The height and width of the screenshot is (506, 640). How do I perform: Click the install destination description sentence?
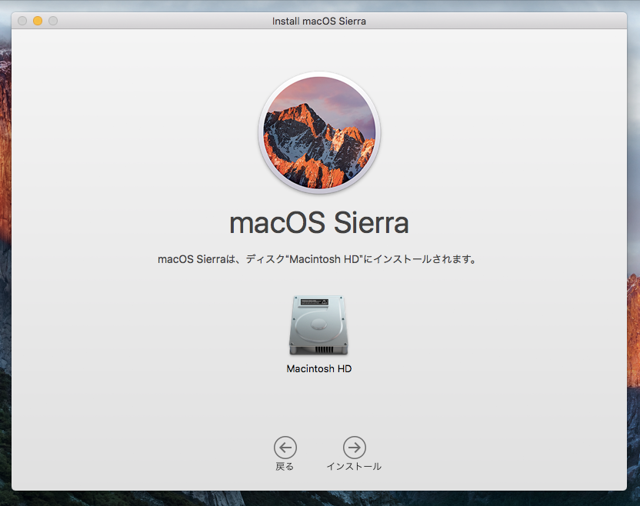coord(317,259)
